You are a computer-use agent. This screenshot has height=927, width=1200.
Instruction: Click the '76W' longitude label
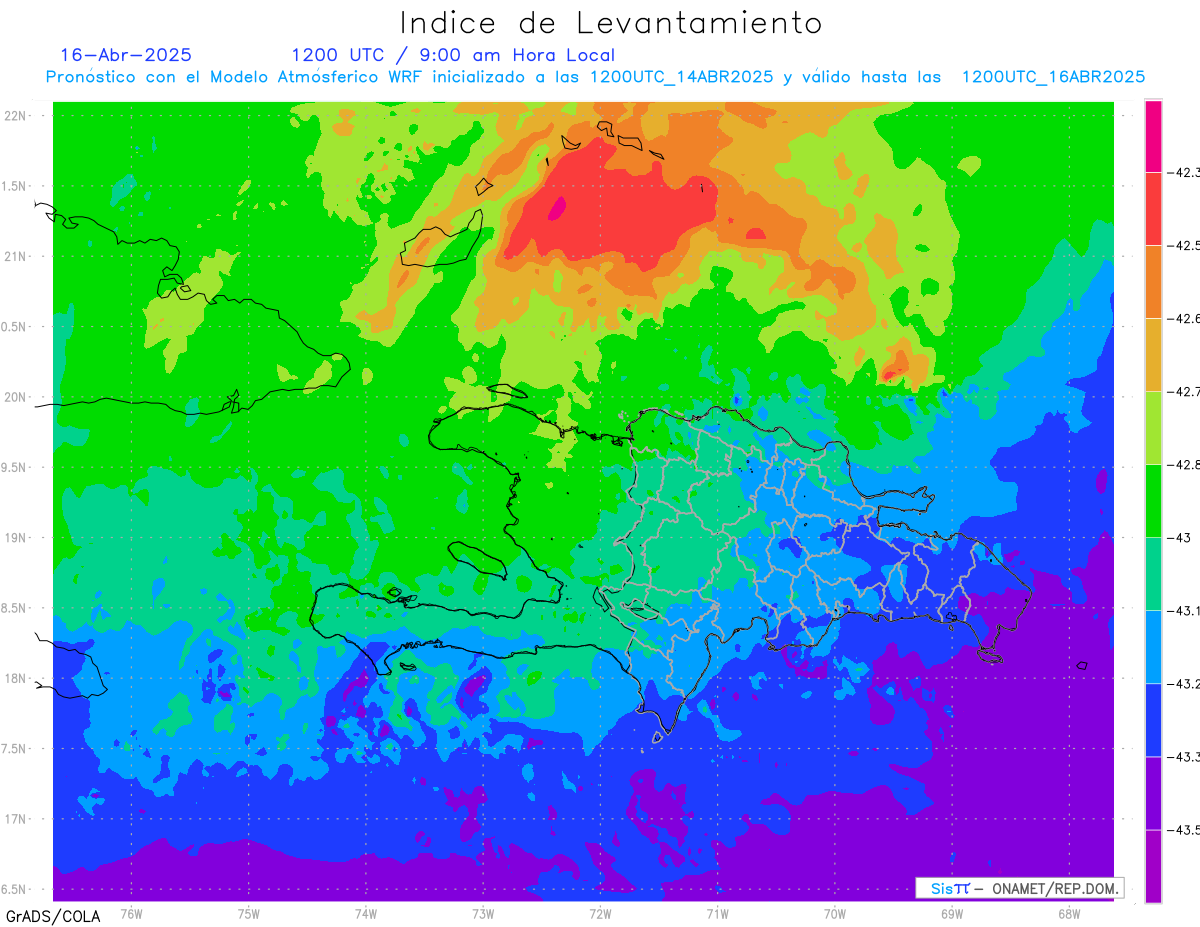point(131,913)
